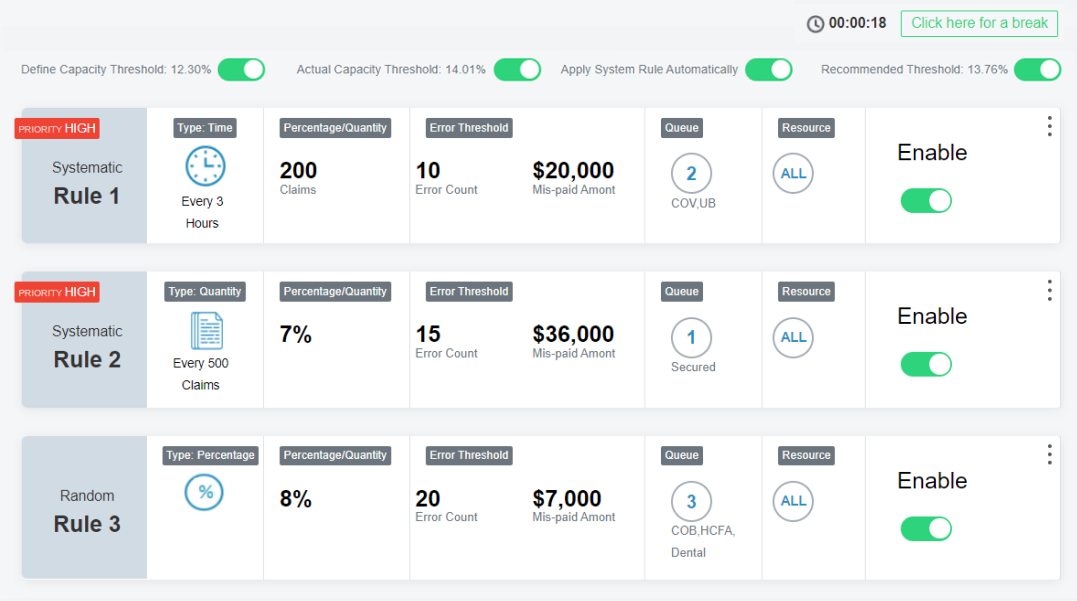Toggle Actual Capacity Threshold switch
Screen dimensions: 1077x601
(517, 69)
